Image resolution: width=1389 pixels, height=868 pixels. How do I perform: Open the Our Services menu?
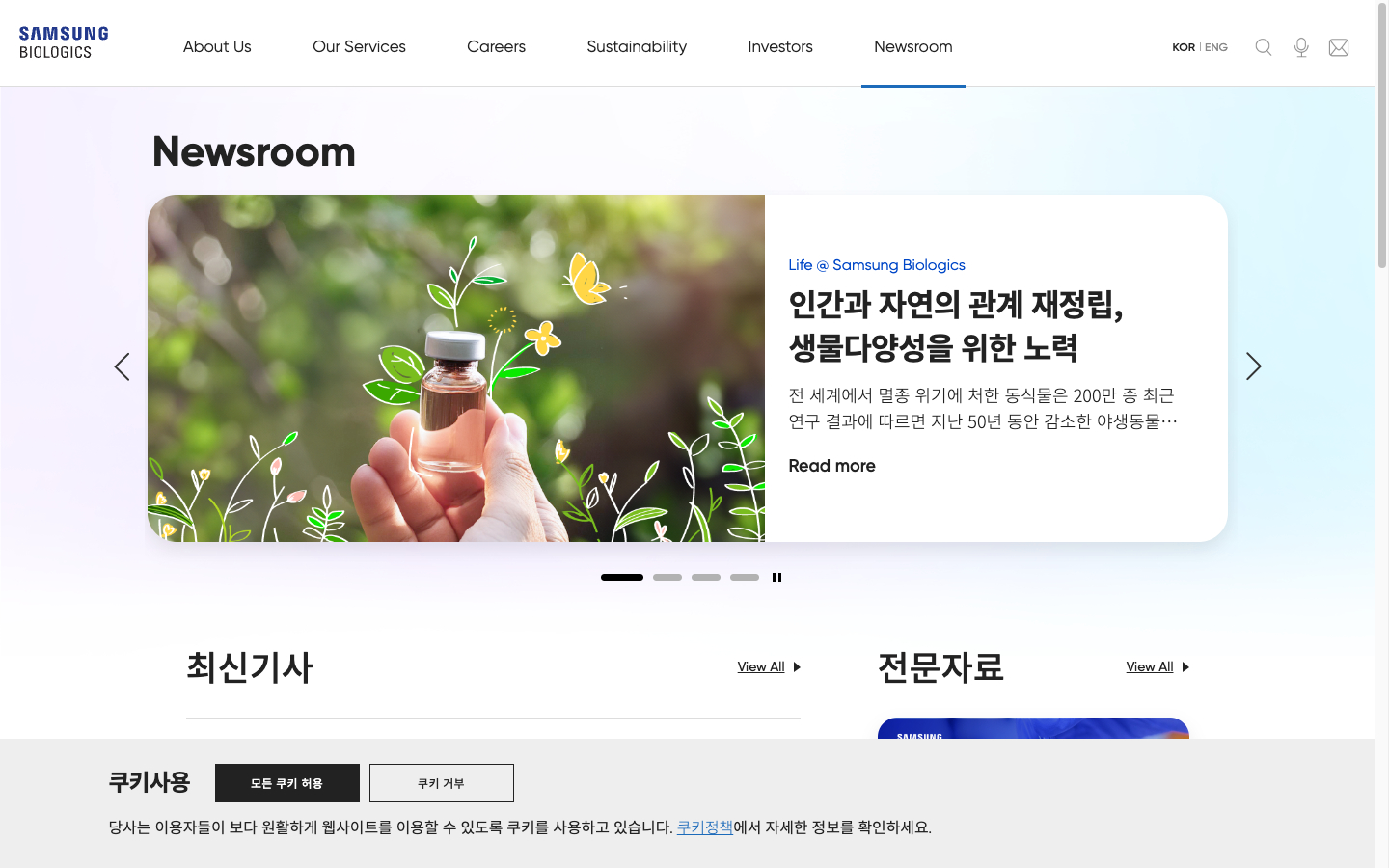359,46
